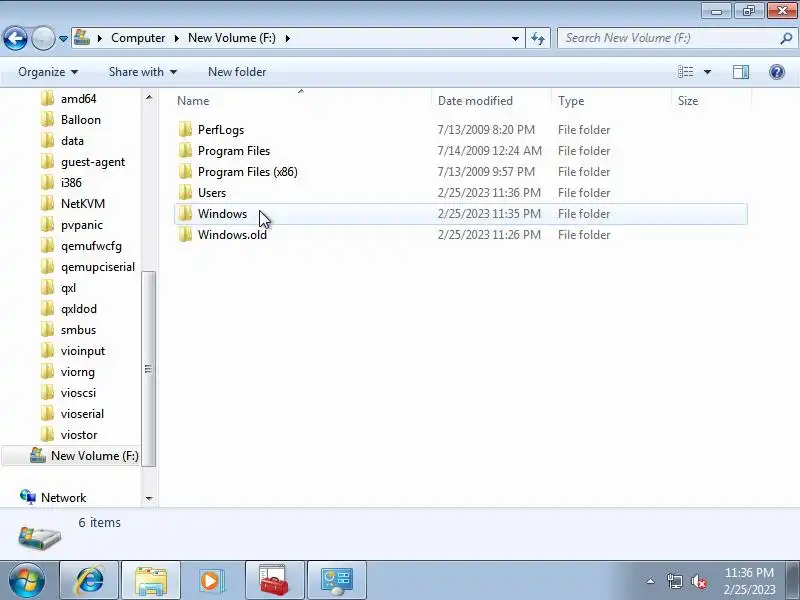Select qemufwcfg in the navigation tree

tap(91, 246)
